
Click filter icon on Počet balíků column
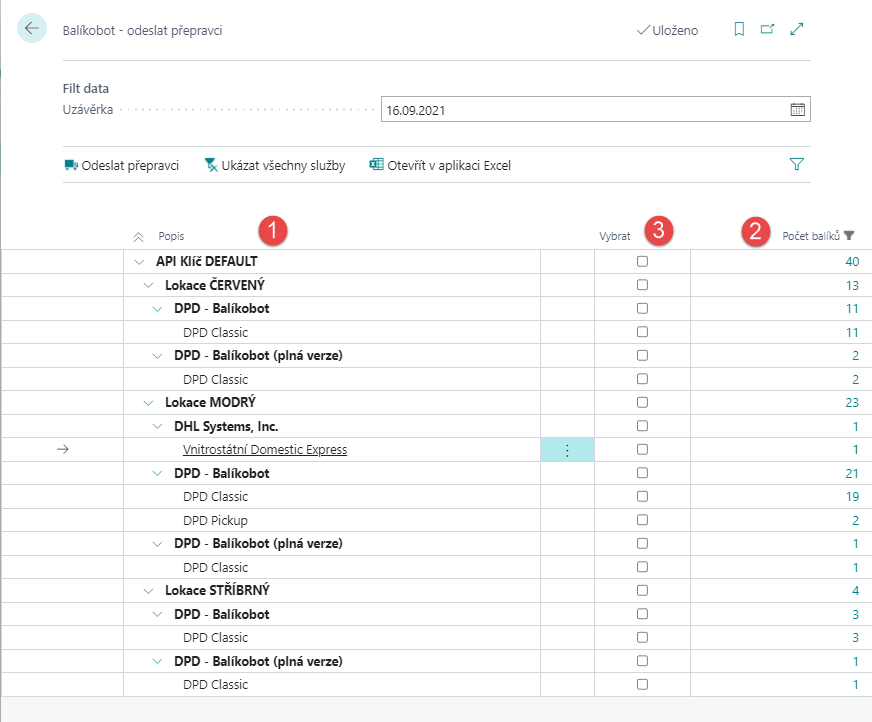click(849, 236)
